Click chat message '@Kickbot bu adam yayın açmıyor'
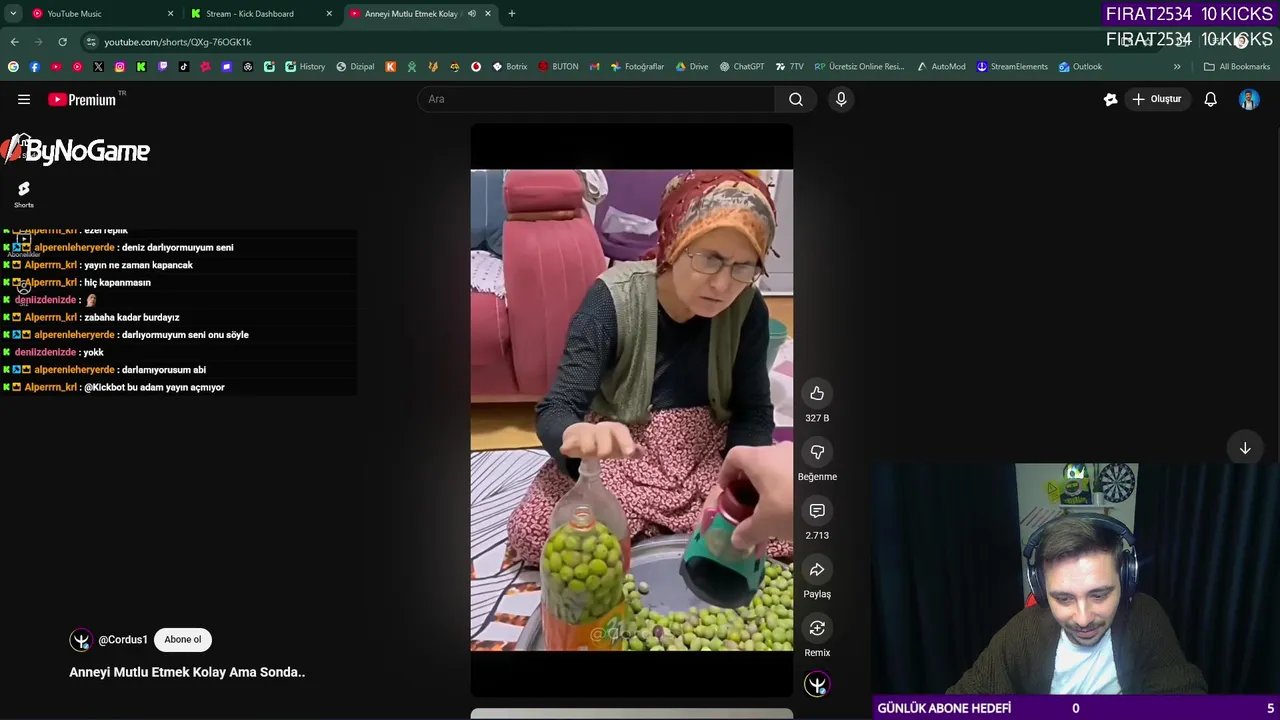The height and width of the screenshot is (720, 1280). coord(154,387)
